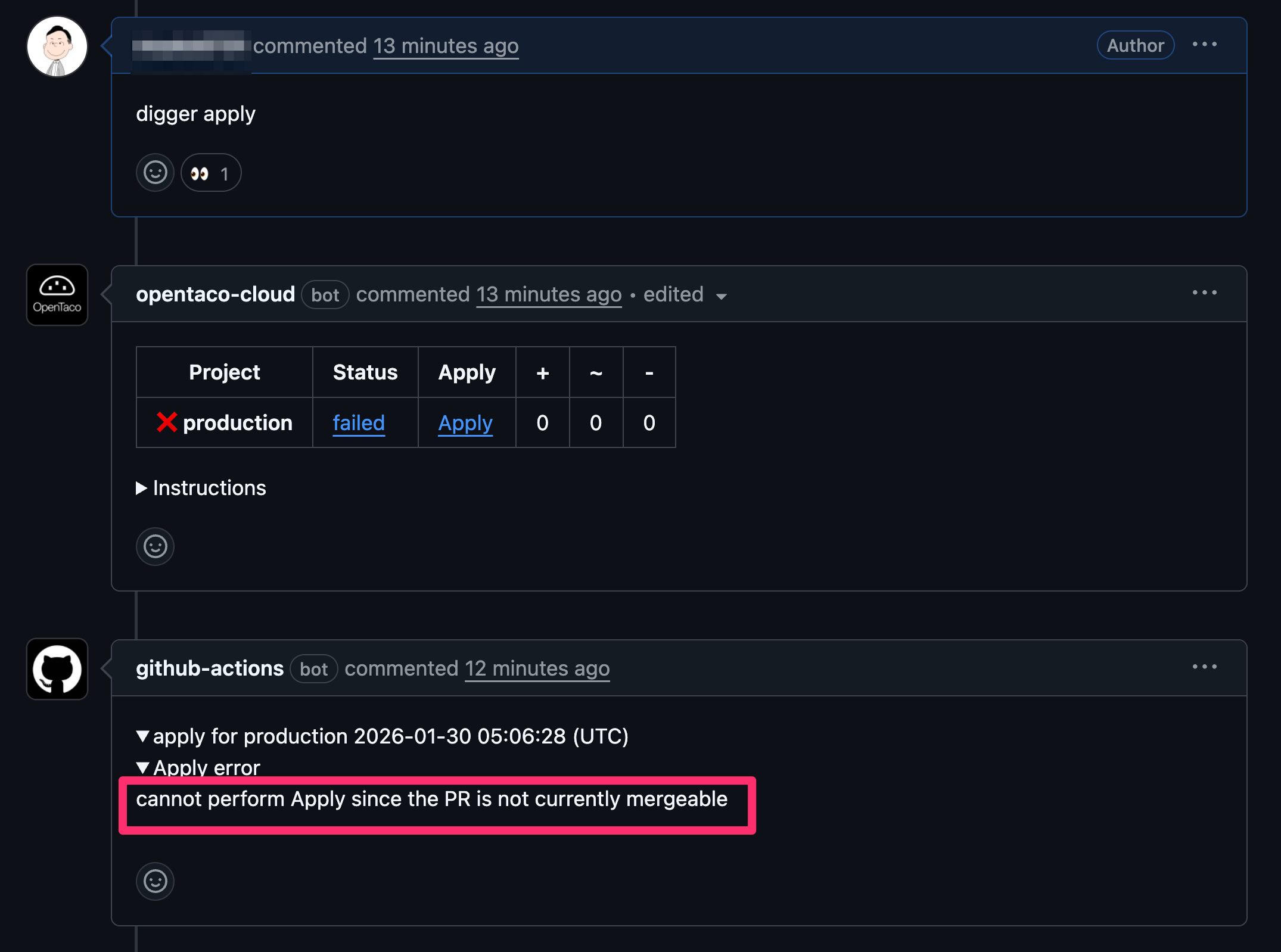Open the options menu on the github-actions comment

[1205, 667]
